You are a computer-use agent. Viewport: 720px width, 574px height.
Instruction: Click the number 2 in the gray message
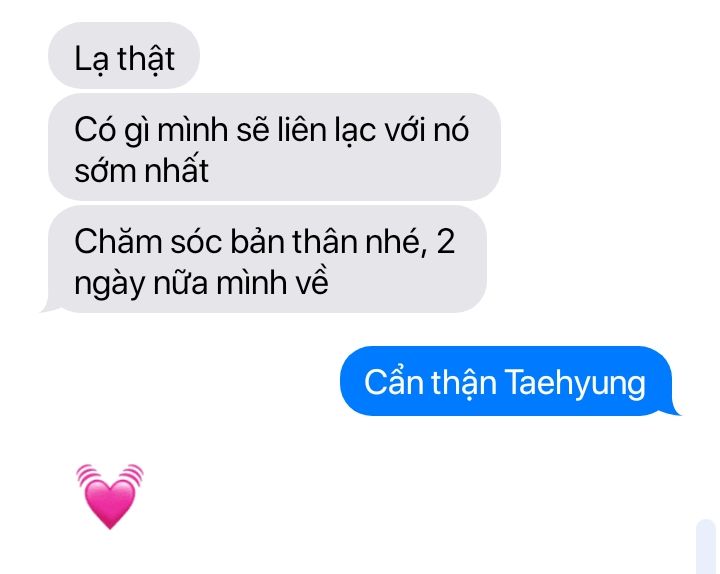tap(445, 241)
